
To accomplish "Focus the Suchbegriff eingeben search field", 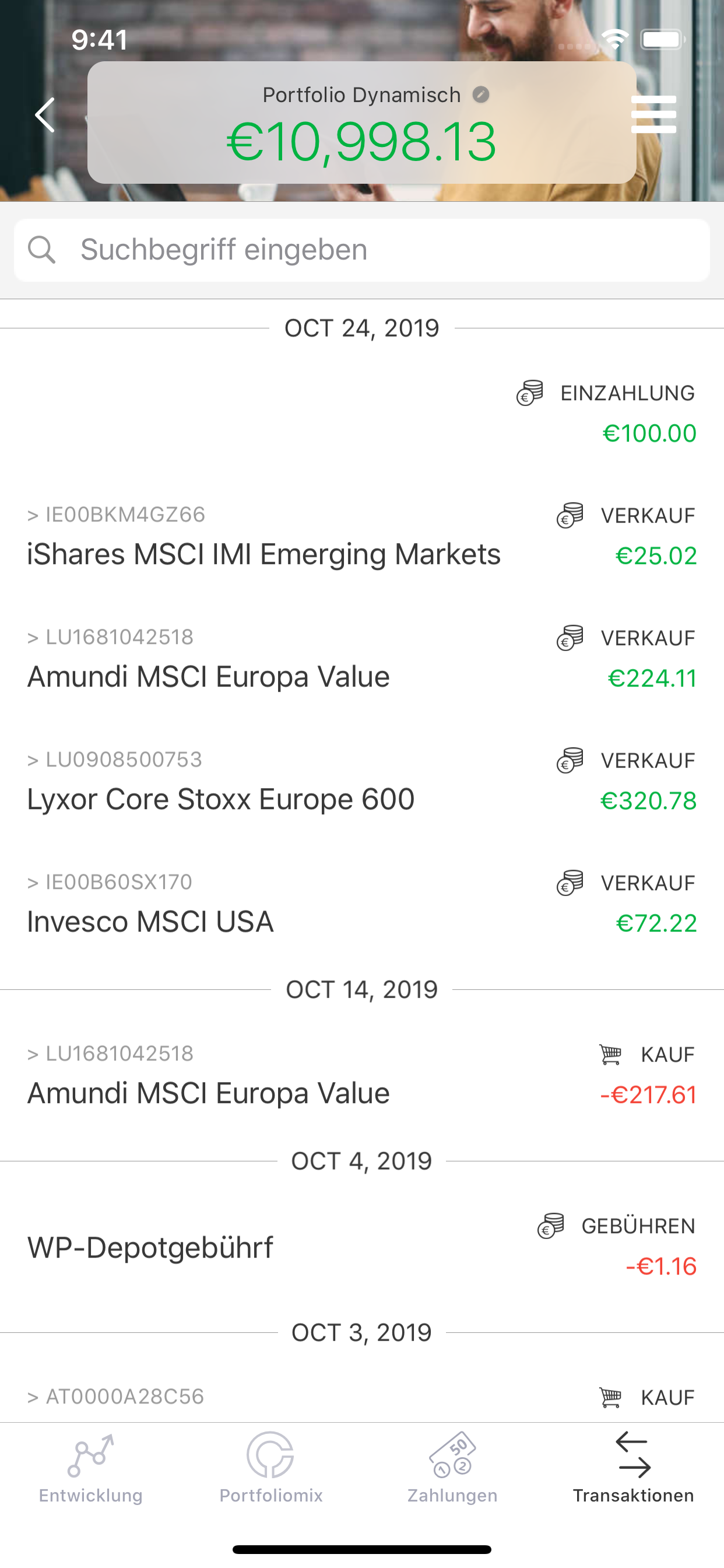I will tap(362, 250).
